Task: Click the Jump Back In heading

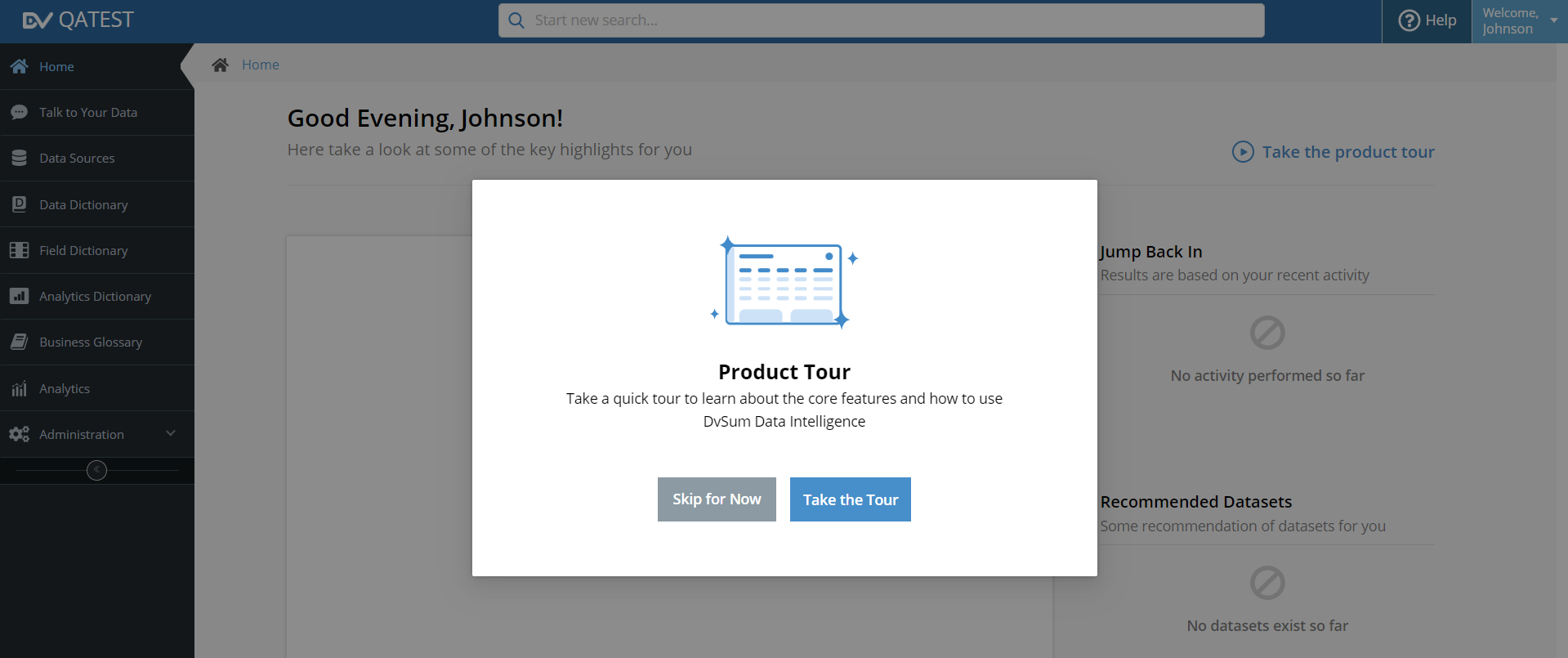Action: click(1151, 252)
